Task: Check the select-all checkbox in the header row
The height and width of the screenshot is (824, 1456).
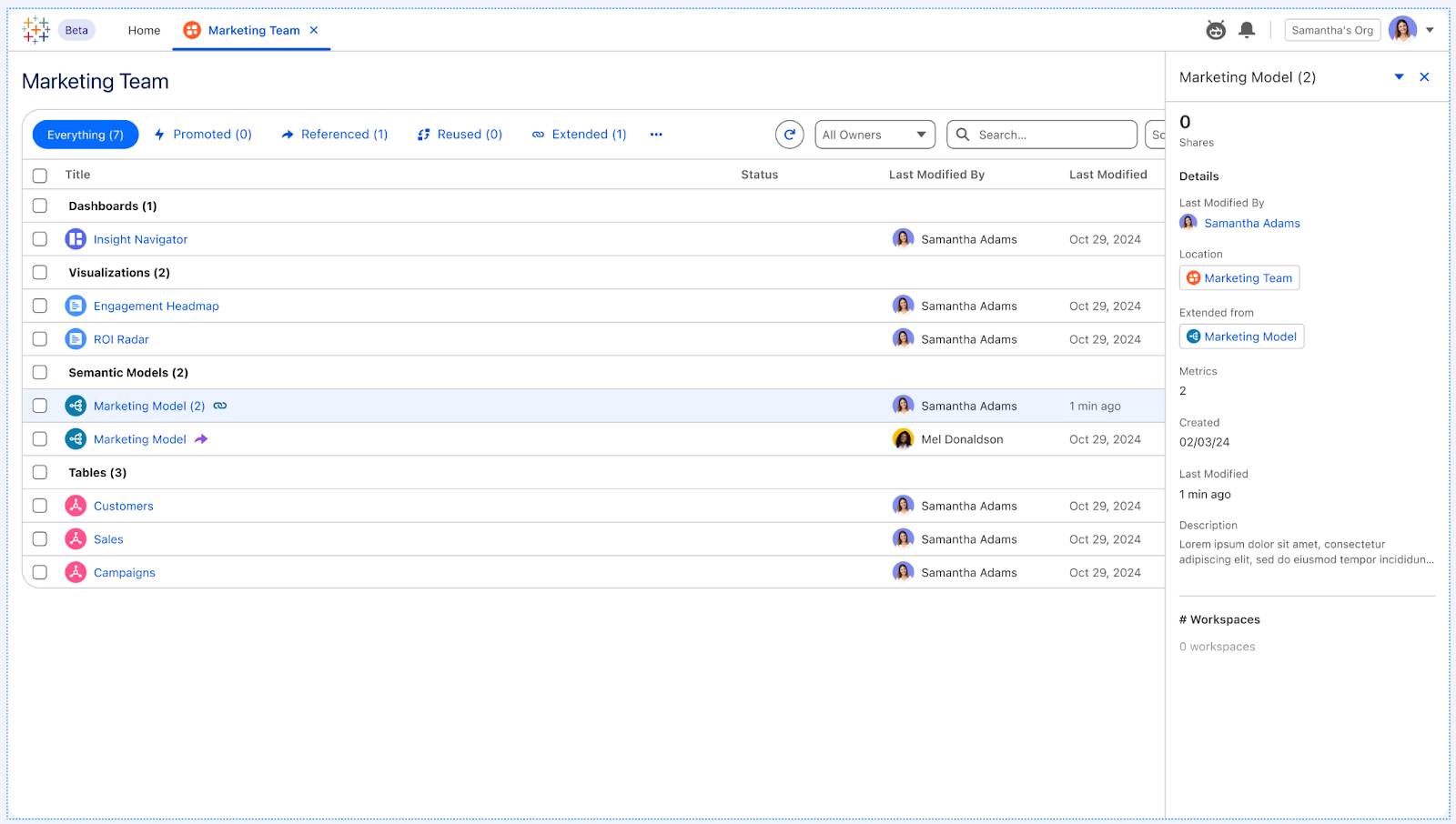Action: pyautogui.click(x=39, y=175)
